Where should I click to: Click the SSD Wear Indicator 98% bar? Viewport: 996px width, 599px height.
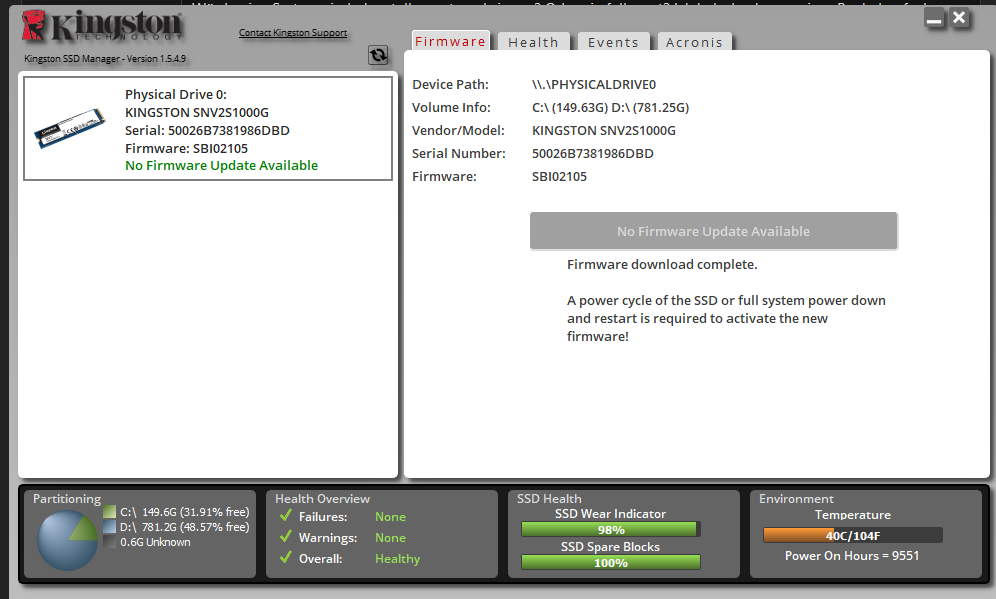(x=610, y=529)
